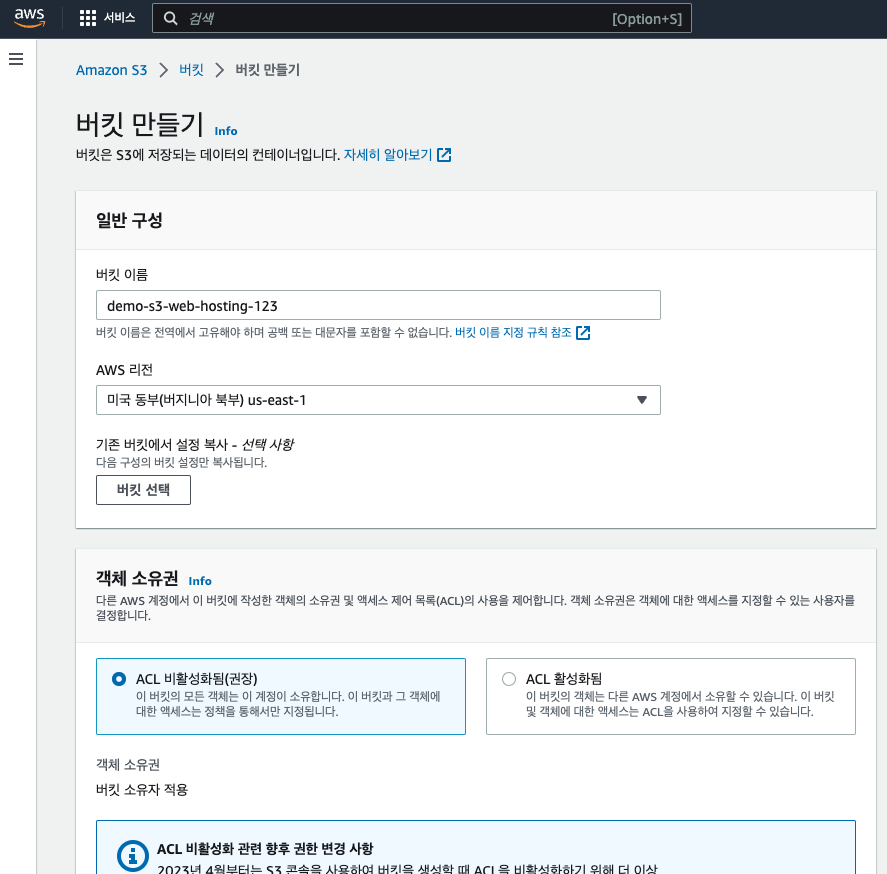Select the ACL 비활성화됨(권장) radio button
Viewport: 887px width, 874px height.
(x=119, y=679)
